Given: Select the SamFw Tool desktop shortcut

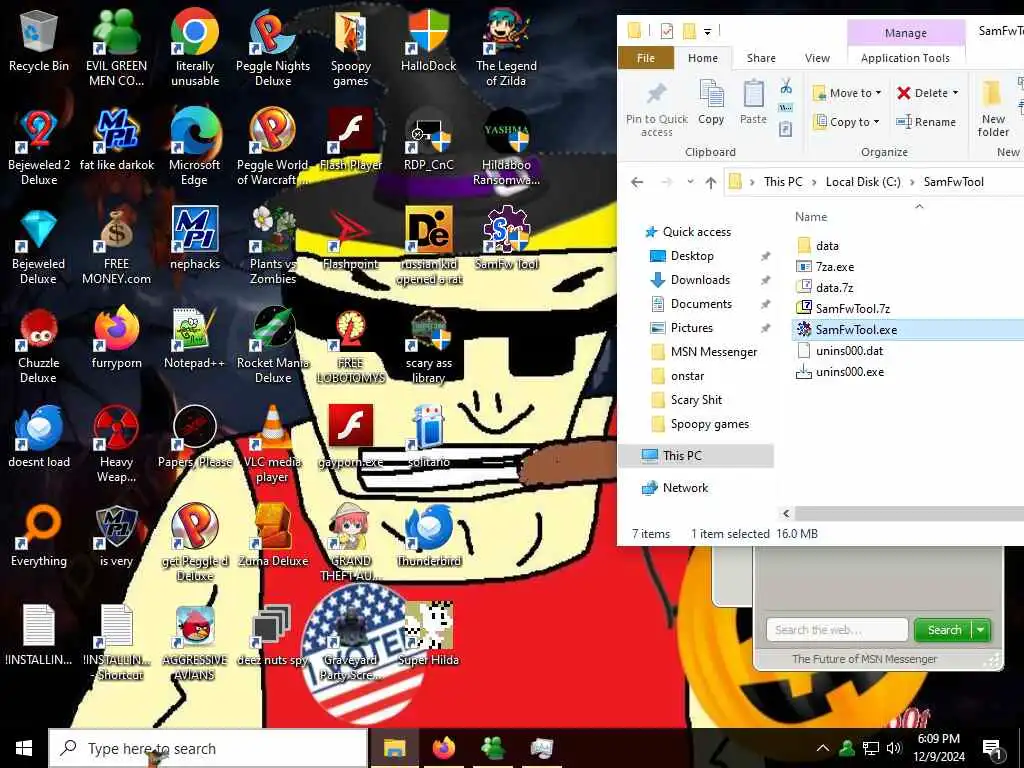Looking at the screenshot, I should (506, 240).
